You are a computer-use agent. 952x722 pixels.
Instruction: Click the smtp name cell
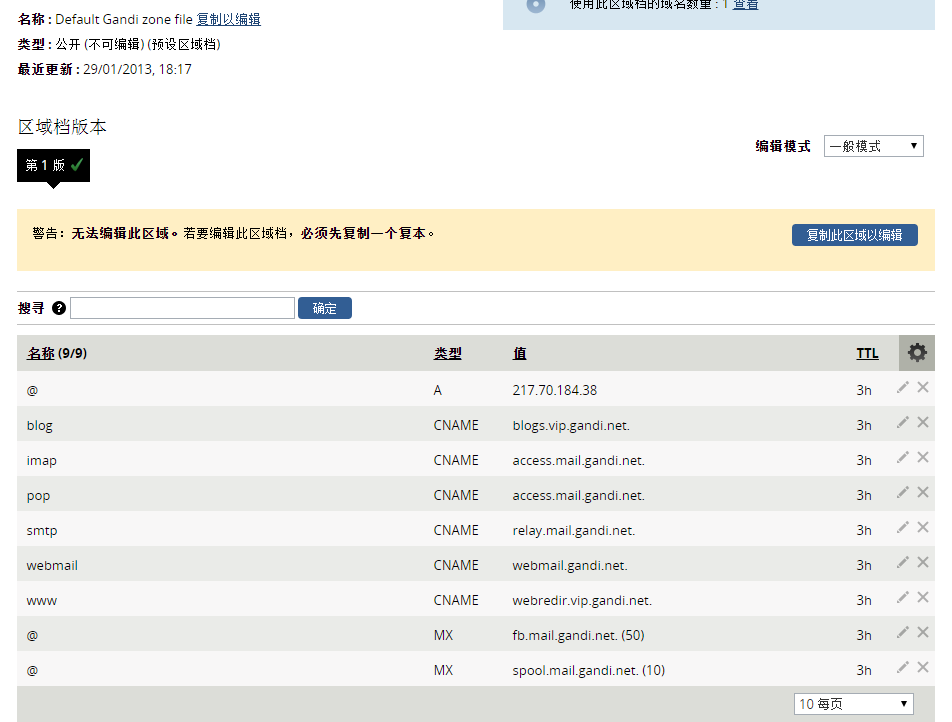click(42, 530)
